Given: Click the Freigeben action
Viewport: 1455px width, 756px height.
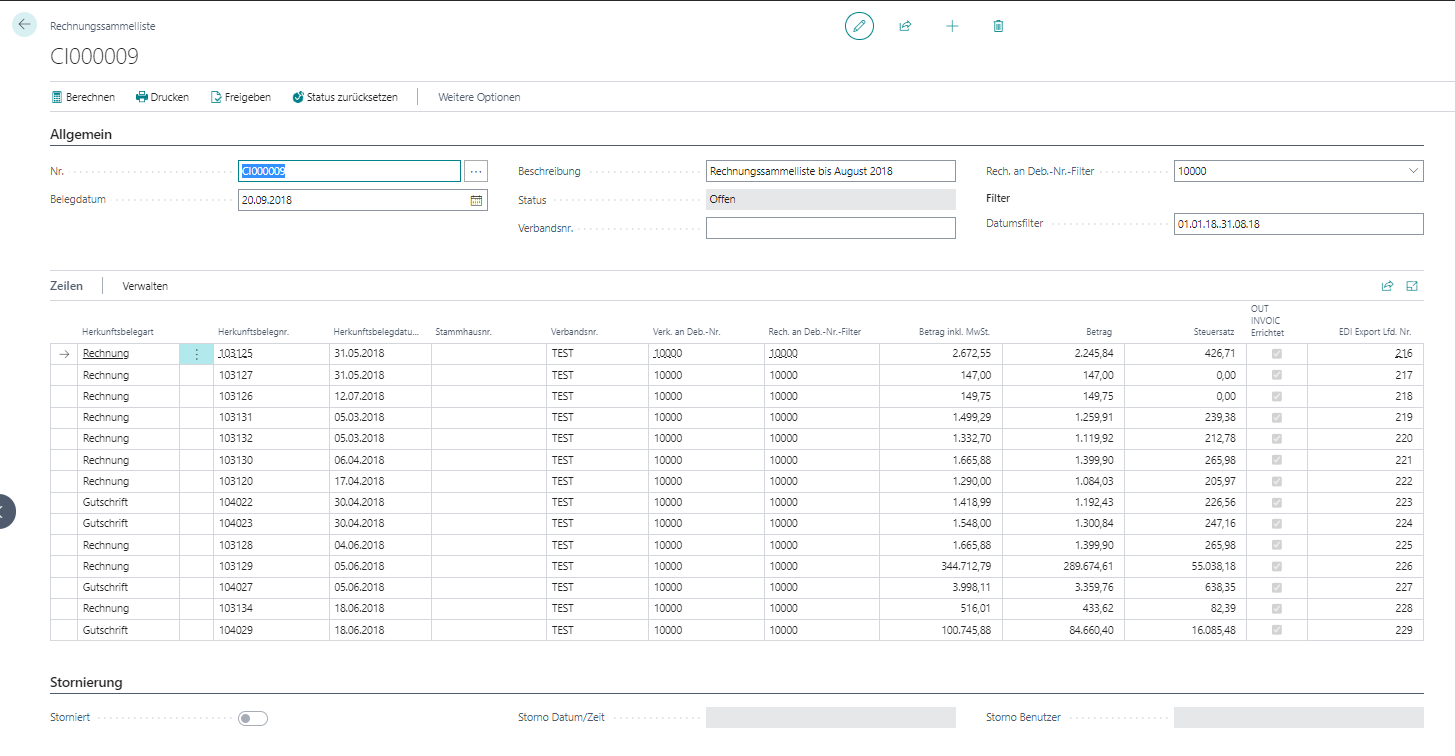Looking at the screenshot, I should point(240,97).
